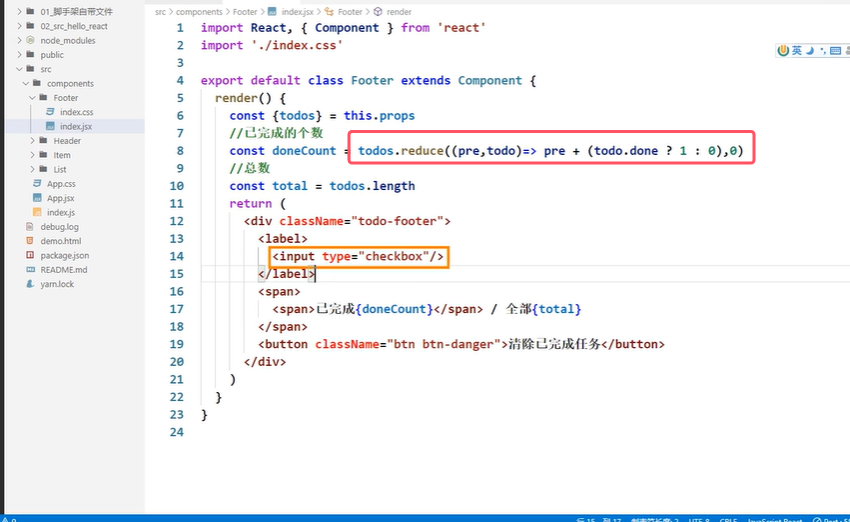Click the demo.html HTML icon
Screen dimensions: 850x522
click(x=30, y=241)
